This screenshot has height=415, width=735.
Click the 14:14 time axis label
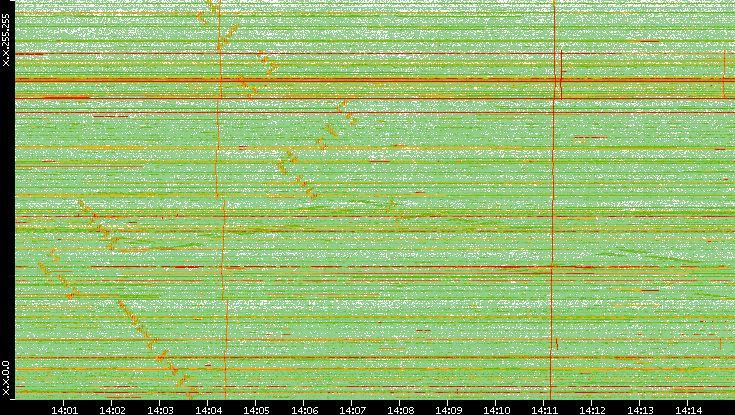click(x=688, y=410)
